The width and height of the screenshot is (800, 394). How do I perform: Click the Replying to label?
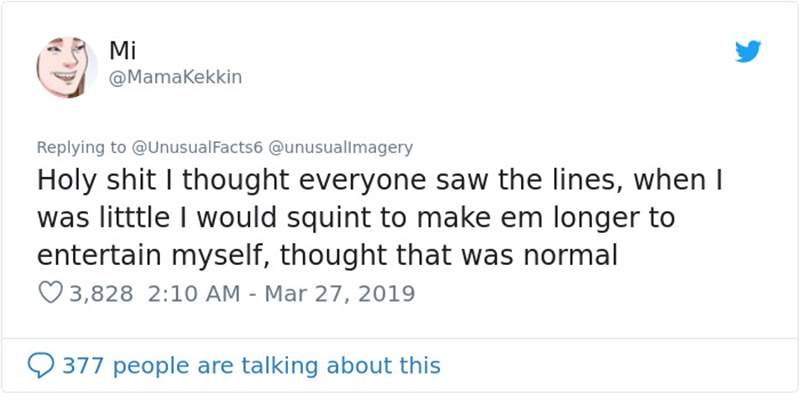81,148
